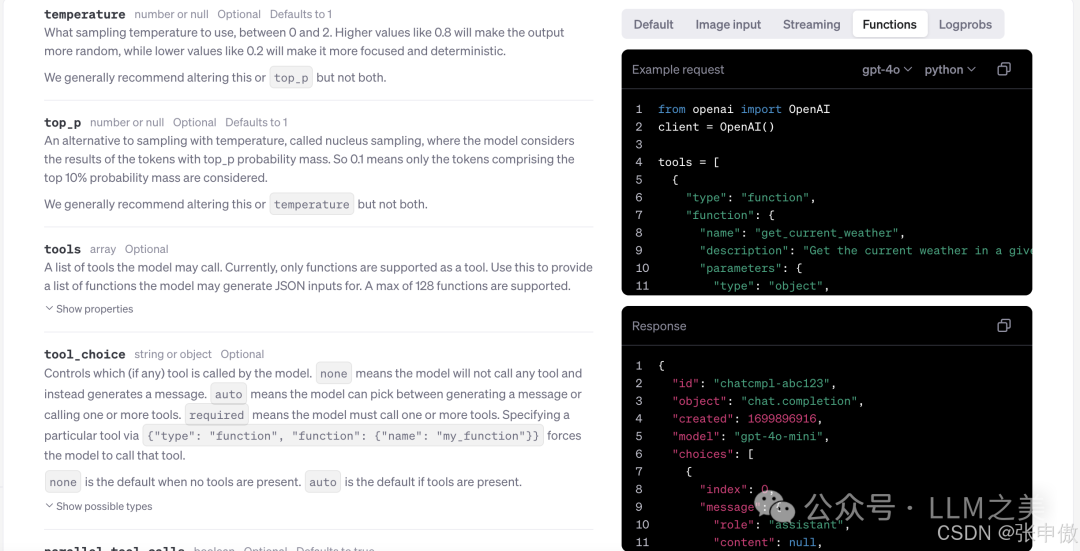
Task: Copy the example request code
Action: pyautogui.click(x=1004, y=69)
